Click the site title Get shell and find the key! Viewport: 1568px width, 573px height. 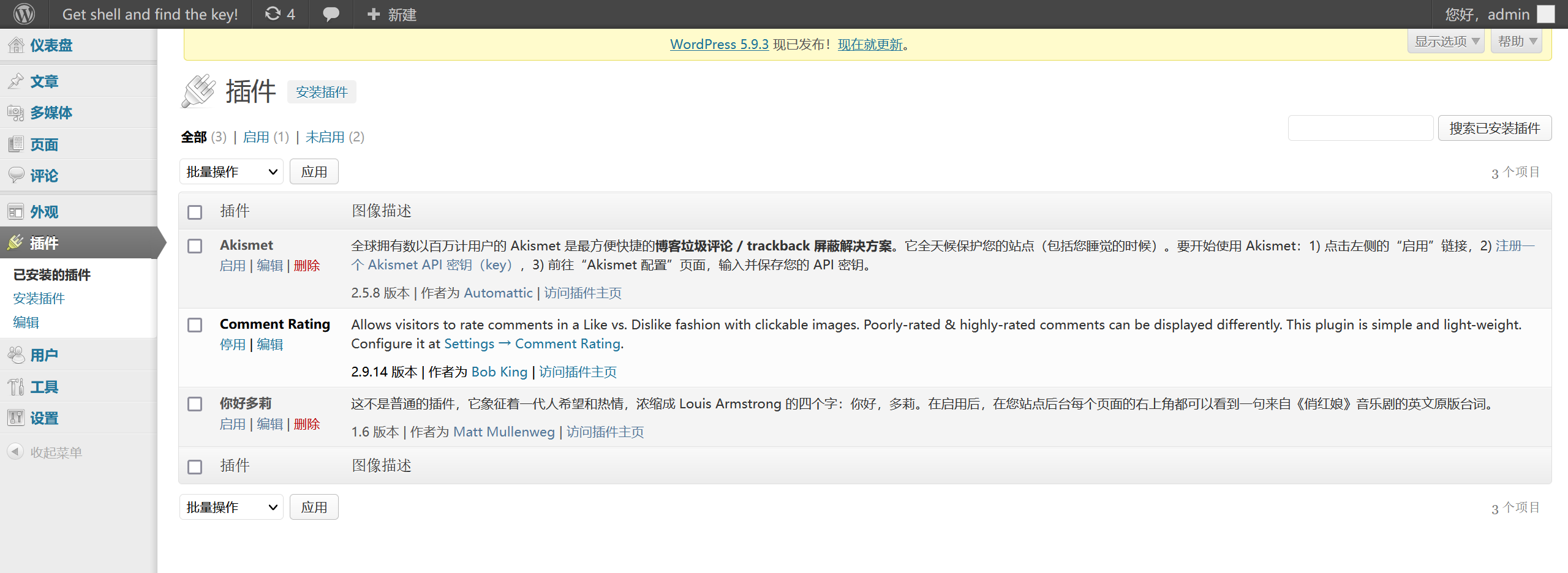(150, 14)
